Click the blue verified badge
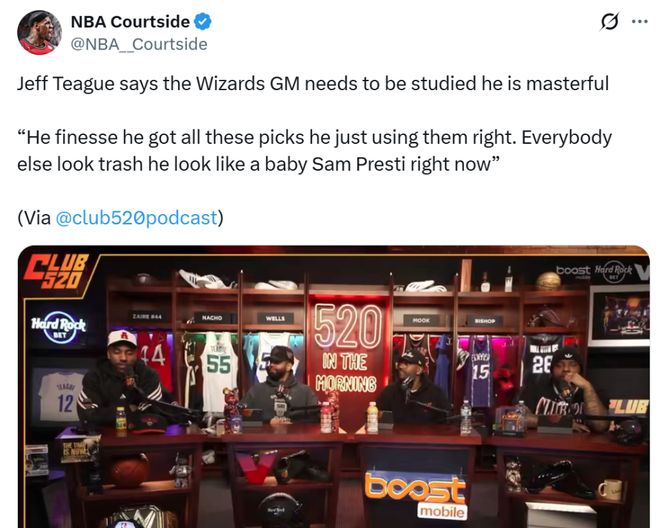This screenshot has width=660, height=528. click(x=202, y=21)
